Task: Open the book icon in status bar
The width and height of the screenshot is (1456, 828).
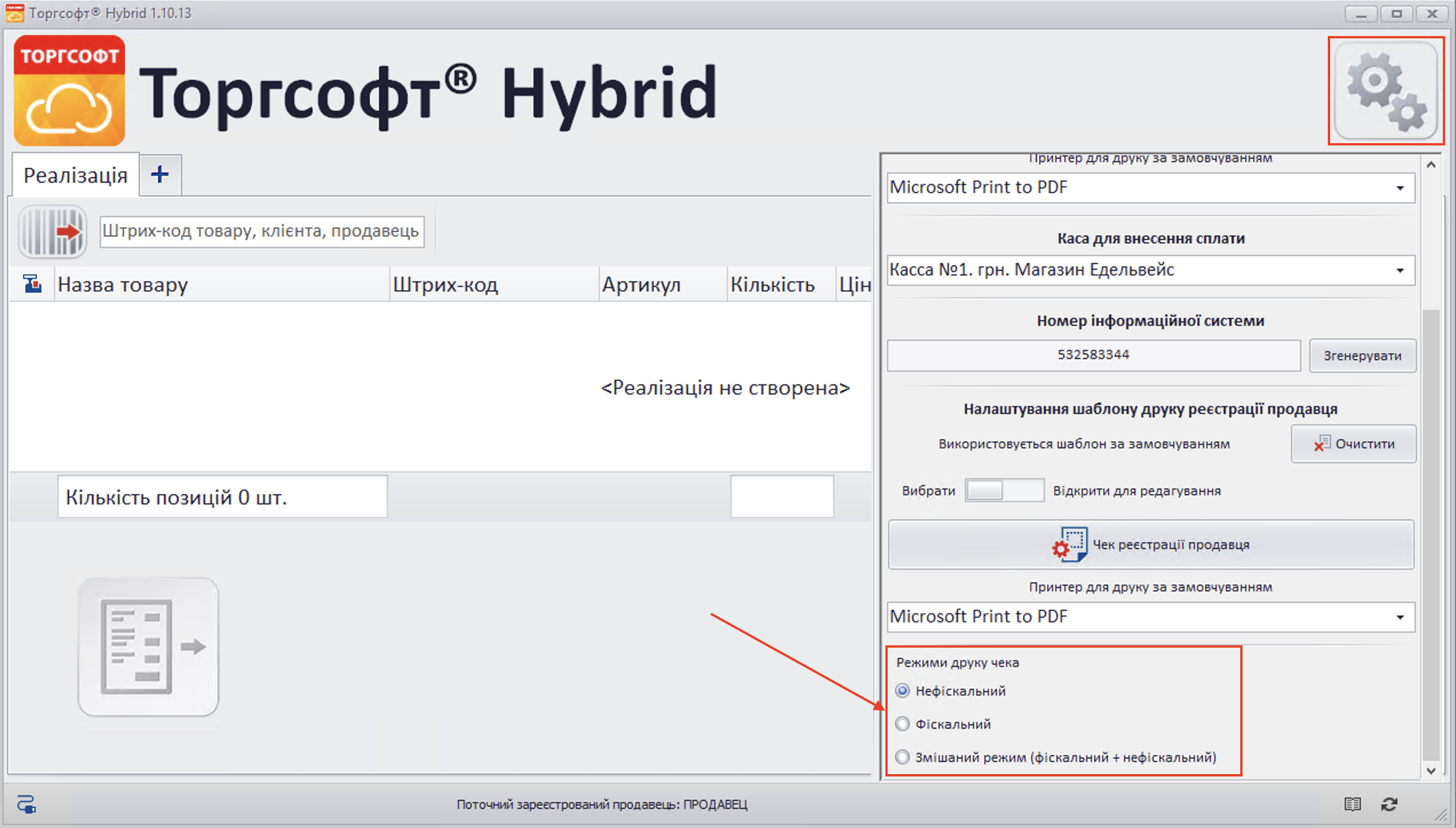Action: tap(1352, 804)
